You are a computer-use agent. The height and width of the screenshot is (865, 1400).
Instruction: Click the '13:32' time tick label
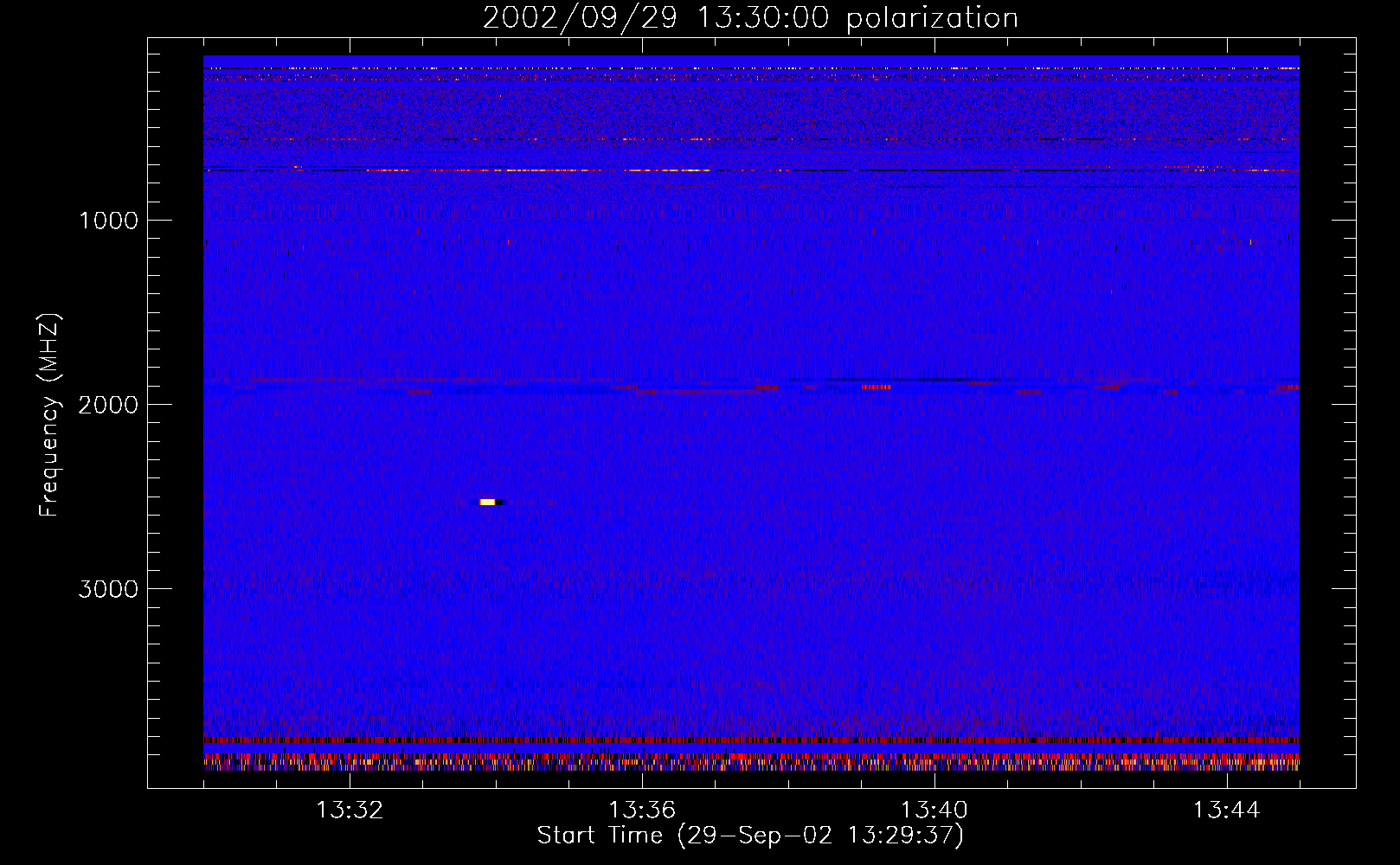(350, 811)
